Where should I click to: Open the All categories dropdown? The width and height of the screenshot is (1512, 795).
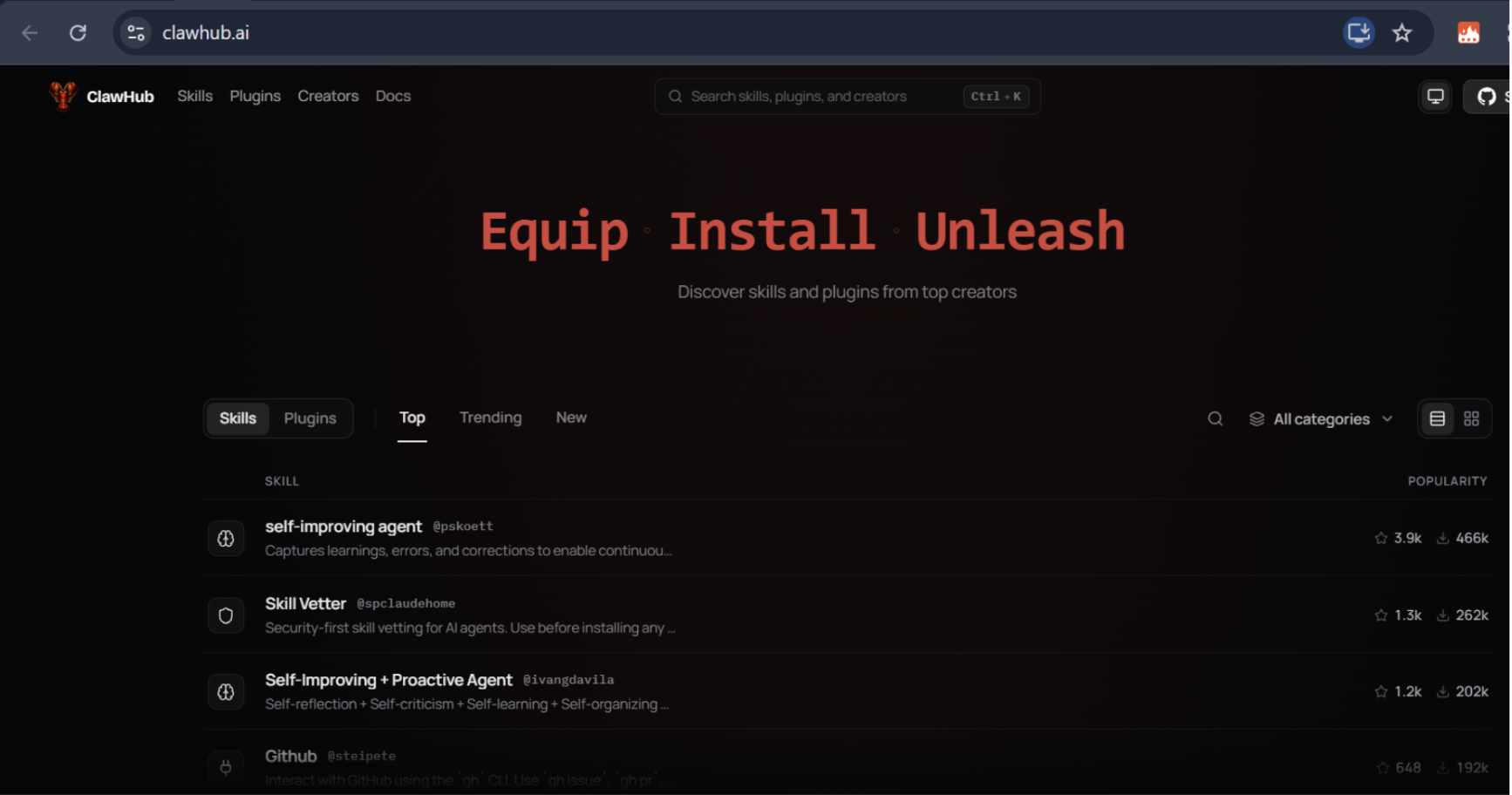1321,419
